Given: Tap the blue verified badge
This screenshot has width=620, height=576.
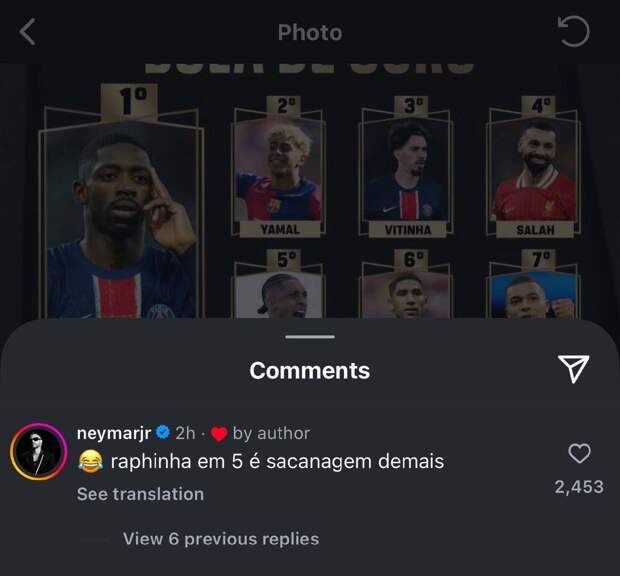Looking at the screenshot, I should tap(163, 432).
